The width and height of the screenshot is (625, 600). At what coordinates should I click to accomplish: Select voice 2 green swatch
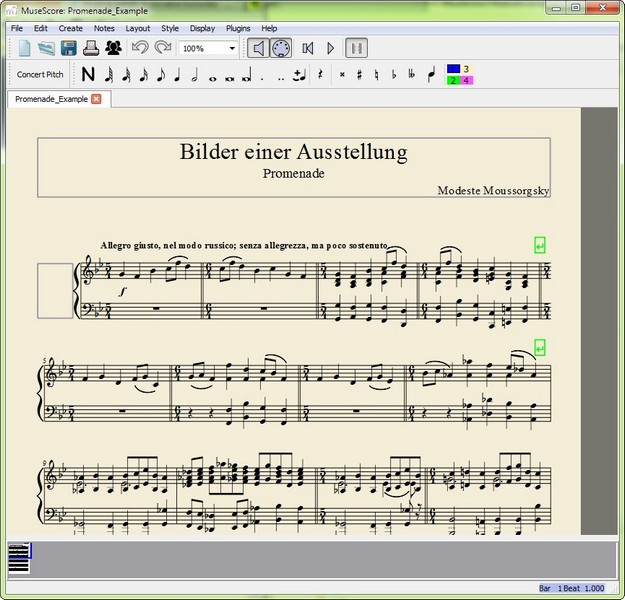point(453,80)
